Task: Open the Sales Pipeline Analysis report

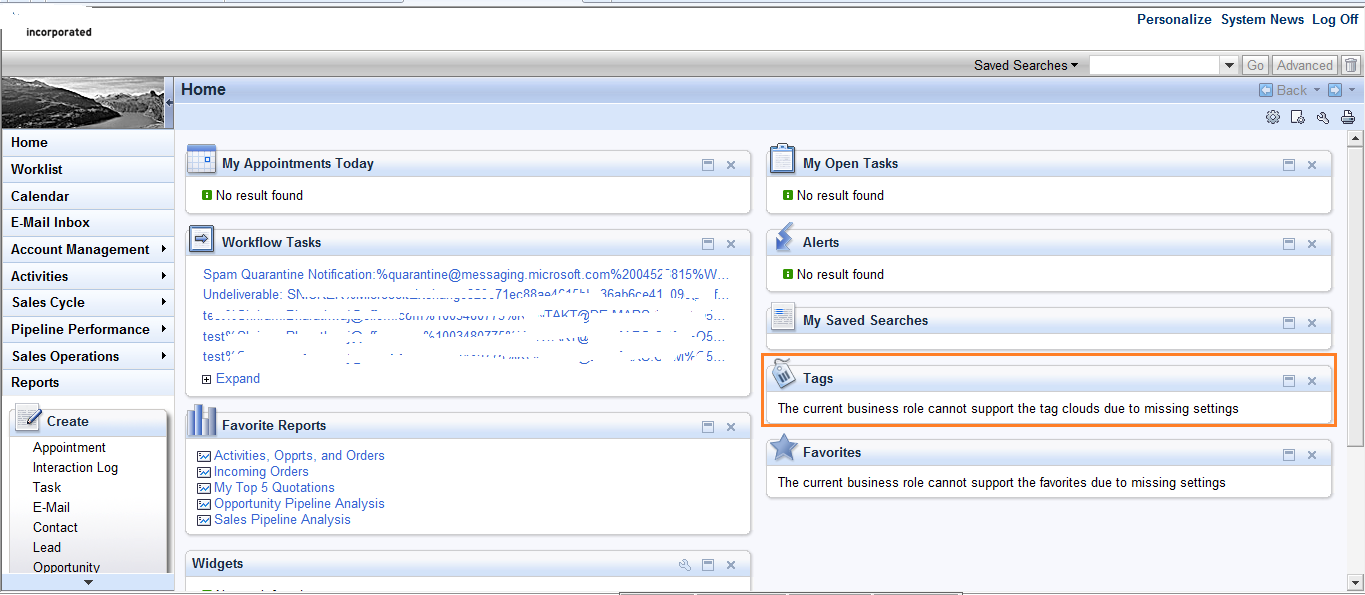Action: 282,520
